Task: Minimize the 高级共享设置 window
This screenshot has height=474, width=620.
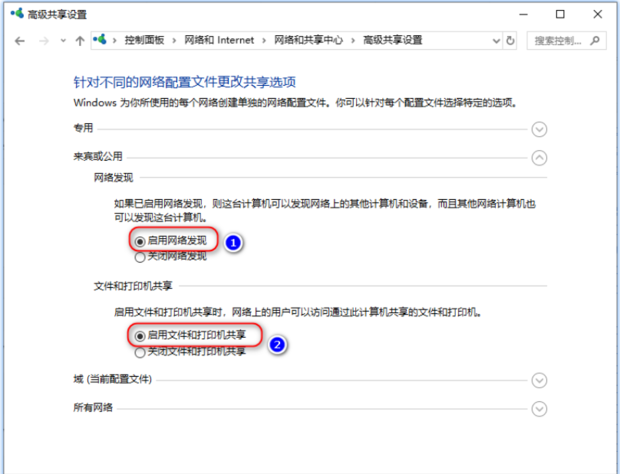Action: pos(524,15)
